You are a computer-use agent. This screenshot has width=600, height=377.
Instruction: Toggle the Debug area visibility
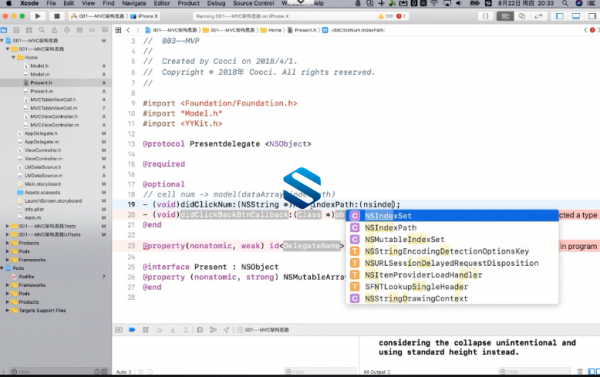click(576, 16)
